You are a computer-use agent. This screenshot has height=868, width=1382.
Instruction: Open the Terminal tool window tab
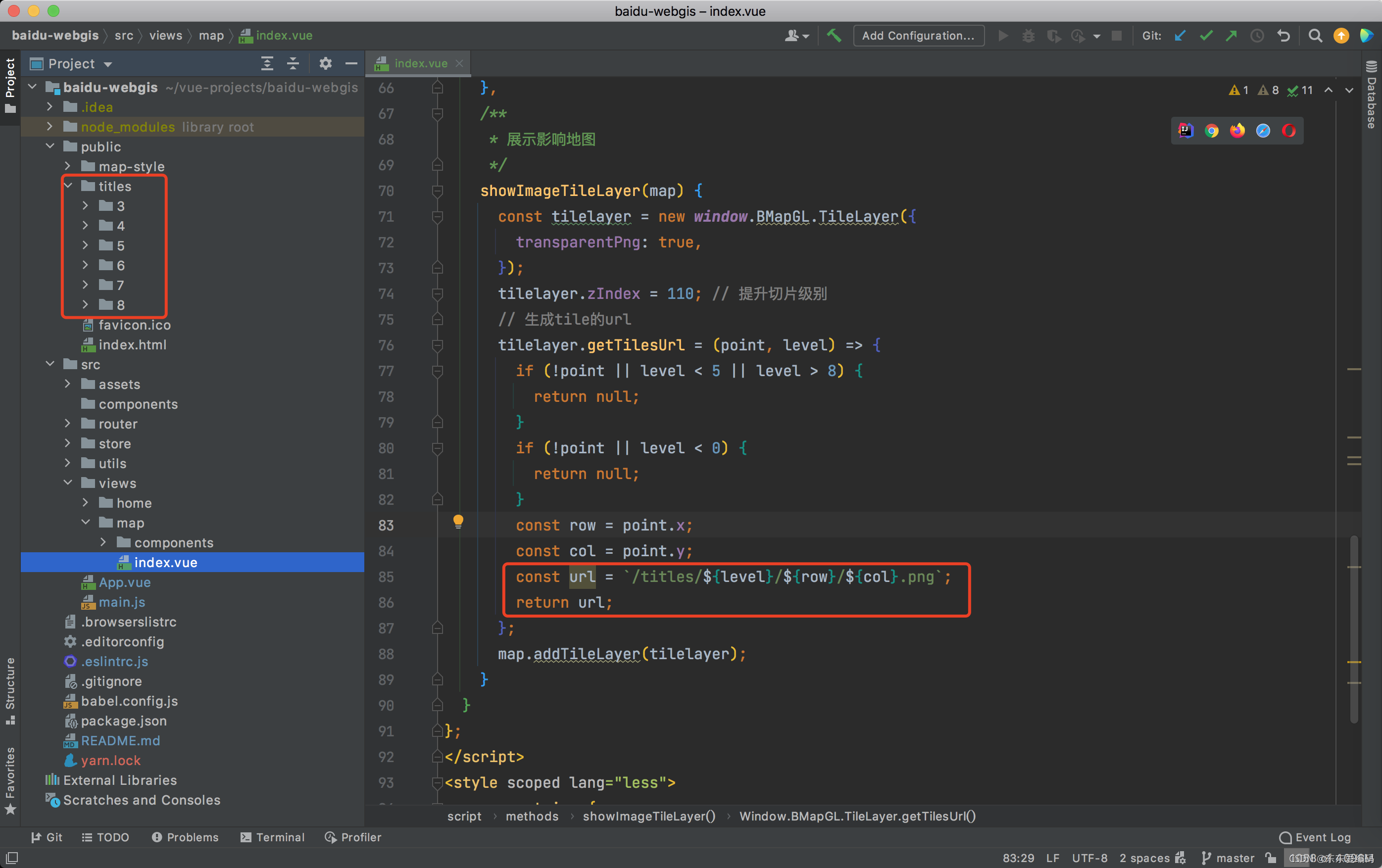273,836
